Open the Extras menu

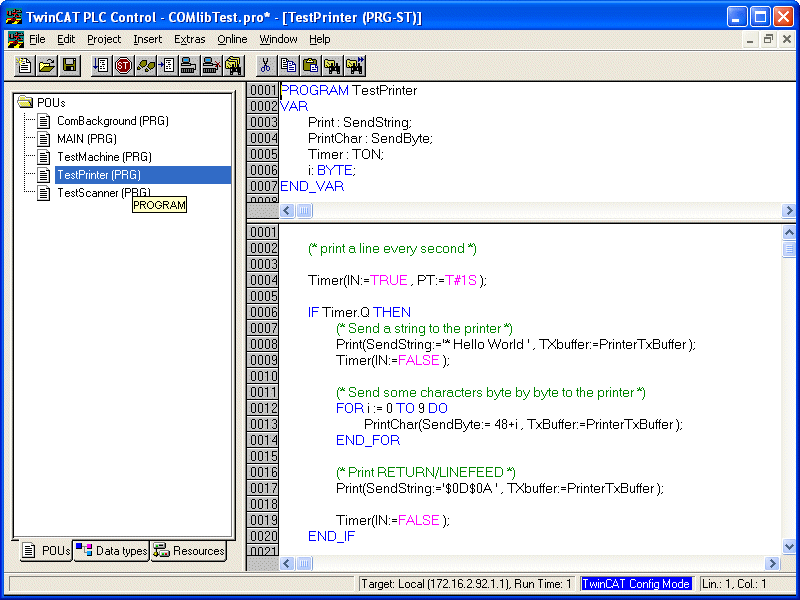[190, 39]
